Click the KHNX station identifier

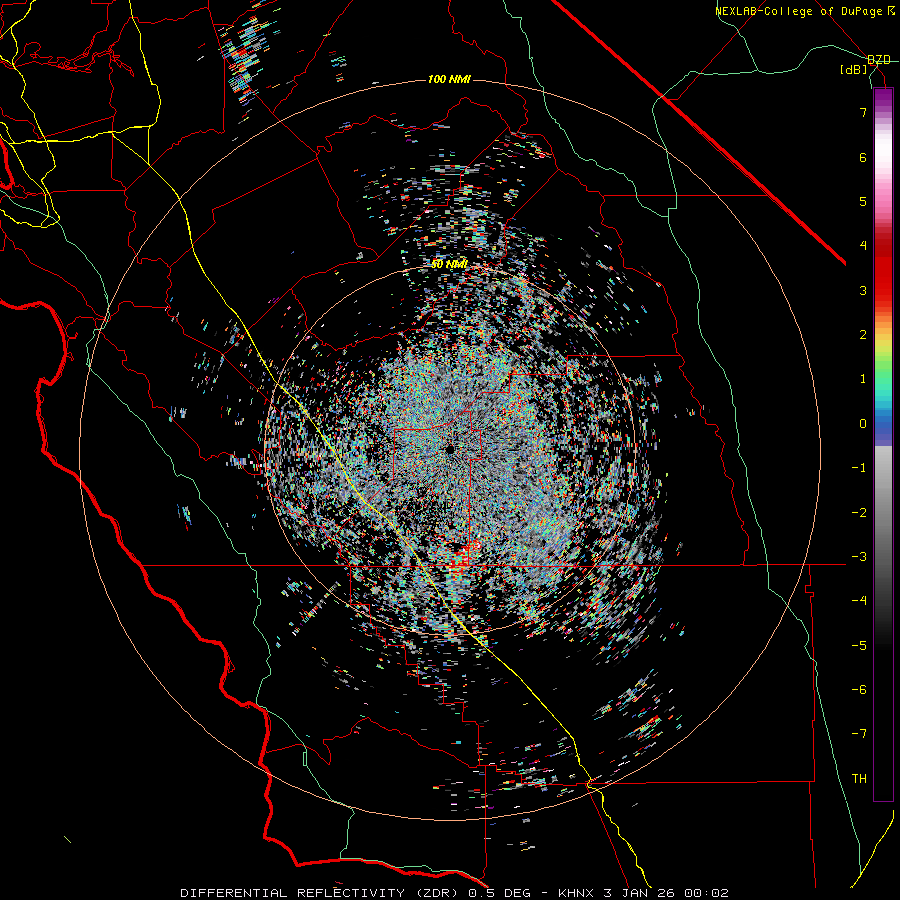pos(576,893)
